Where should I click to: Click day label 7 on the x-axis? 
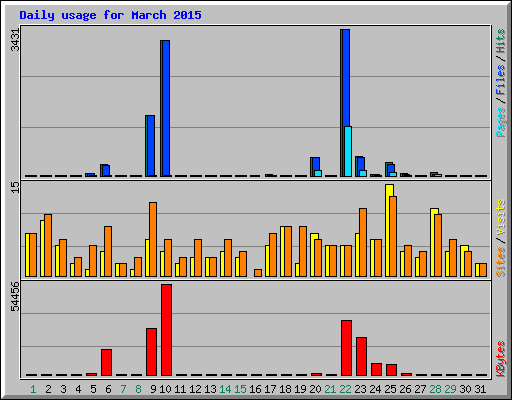[x=123, y=389]
